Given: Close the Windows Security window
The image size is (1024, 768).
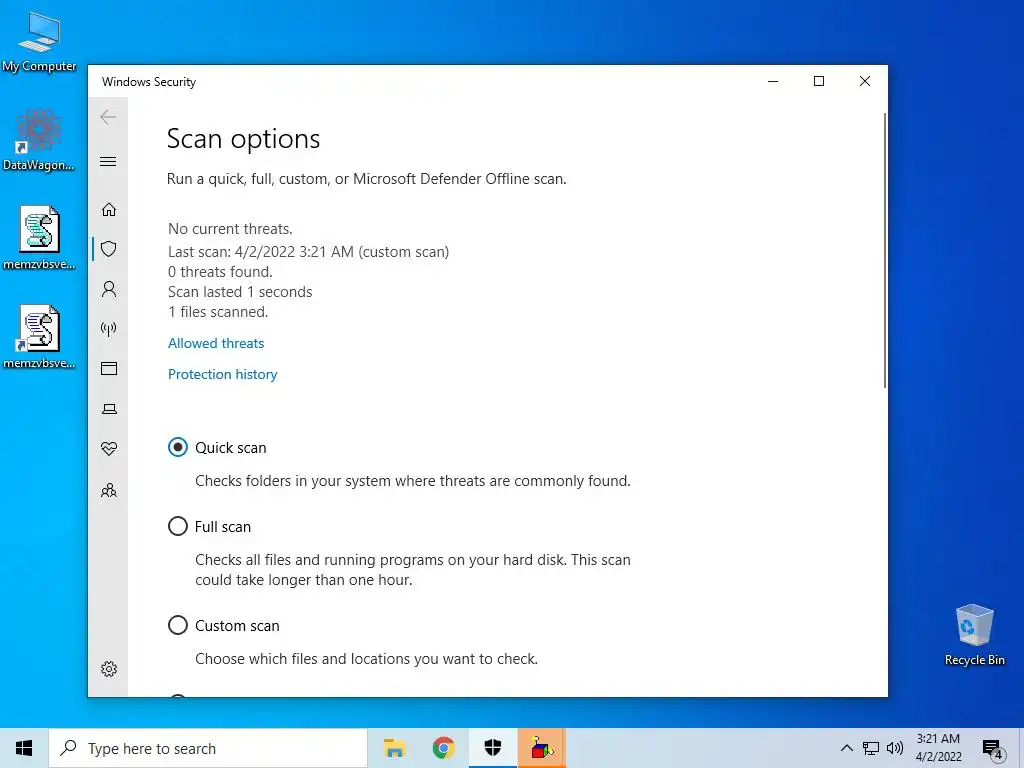Looking at the screenshot, I should coord(865,82).
